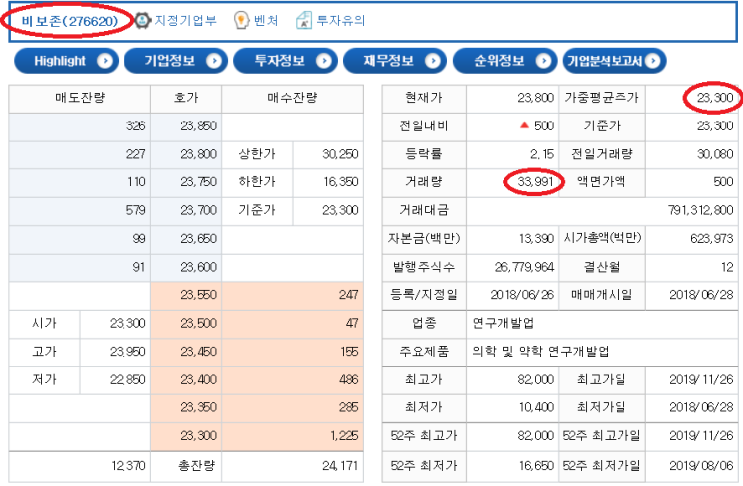Image resolution: width=743 pixels, height=486 pixels.
Task: Click the 비보존(276620) stock name link
Action: click(70, 21)
